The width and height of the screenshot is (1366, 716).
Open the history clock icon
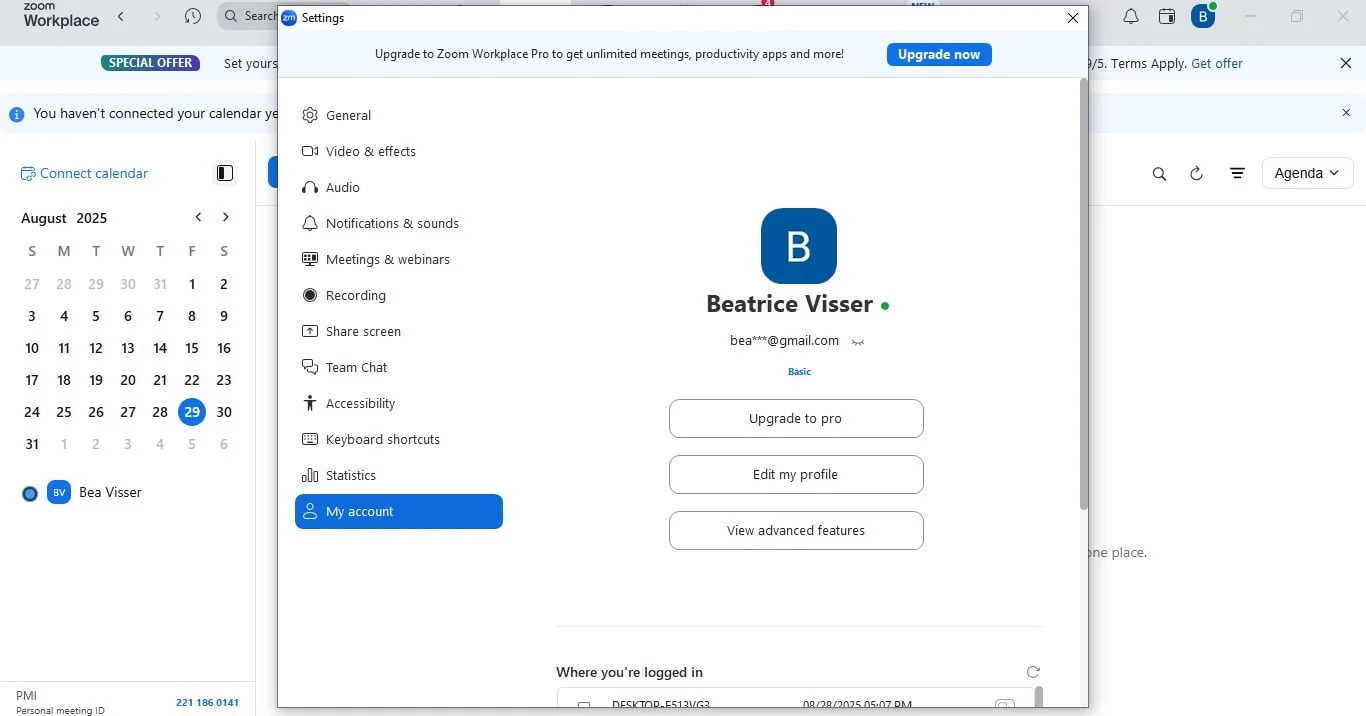[193, 16]
